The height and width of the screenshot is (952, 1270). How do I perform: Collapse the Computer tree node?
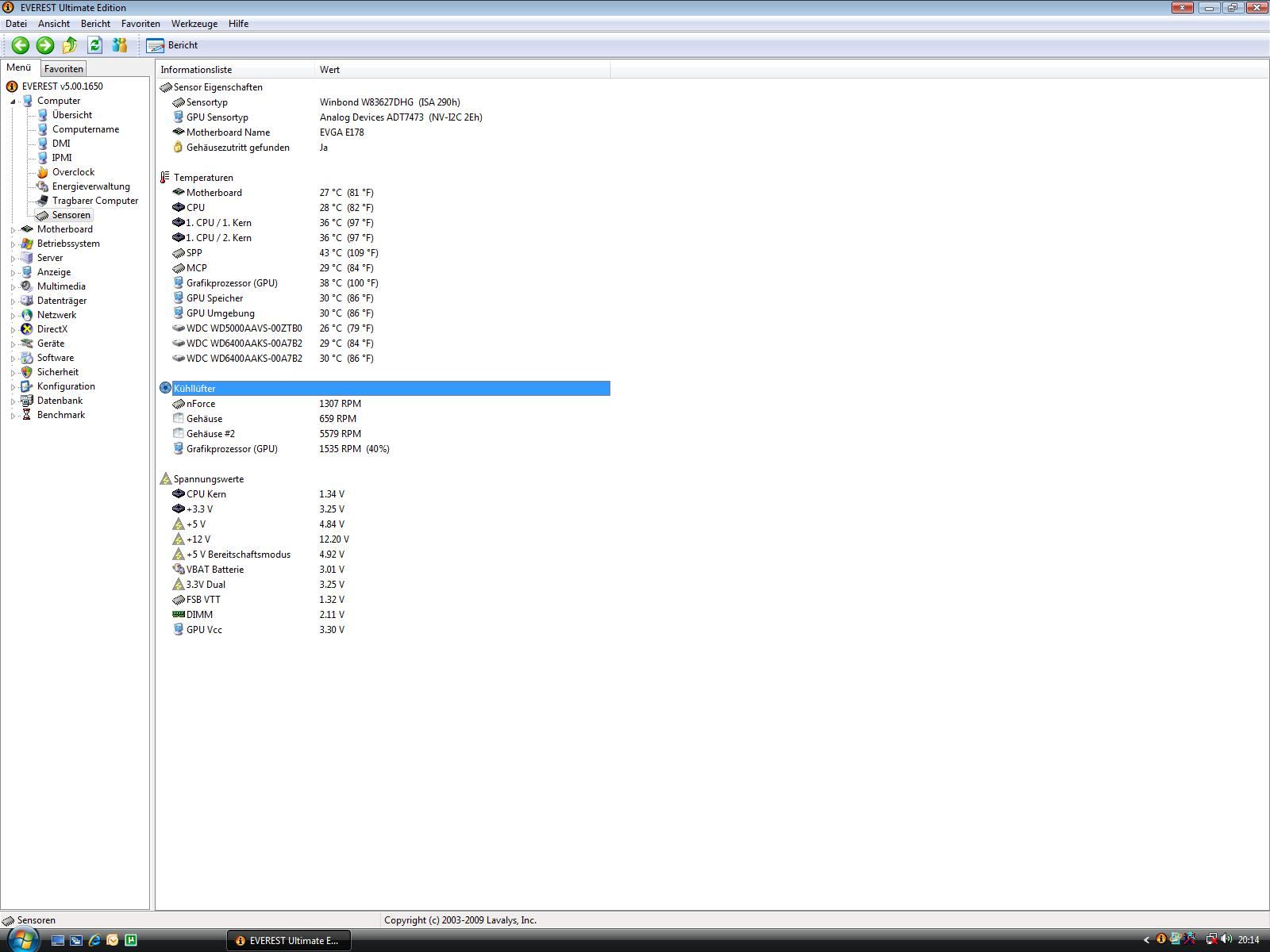coord(13,102)
